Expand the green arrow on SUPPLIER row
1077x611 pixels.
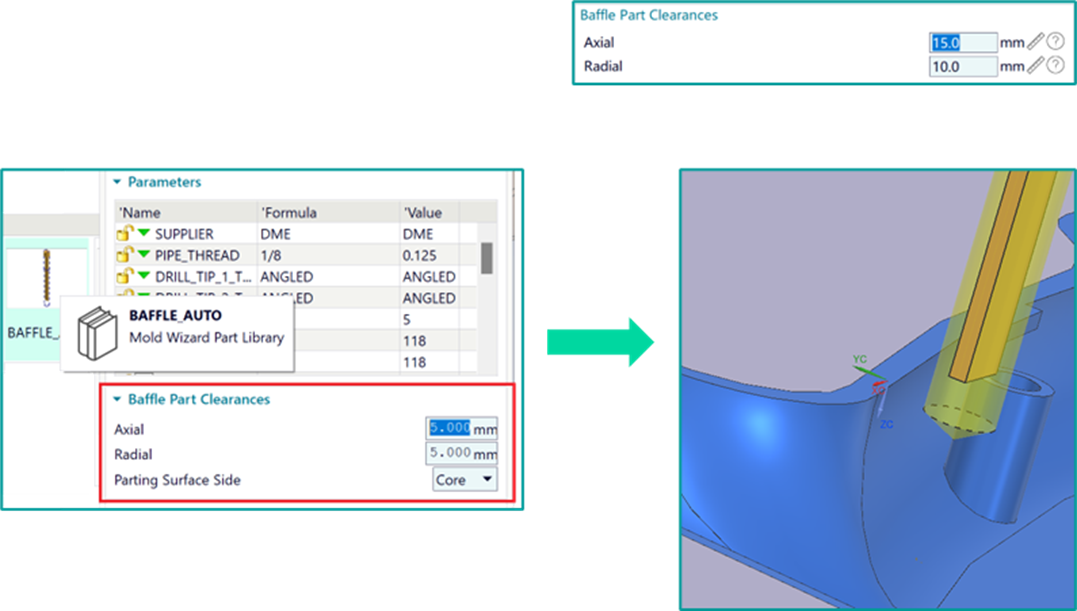(x=145, y=234)
